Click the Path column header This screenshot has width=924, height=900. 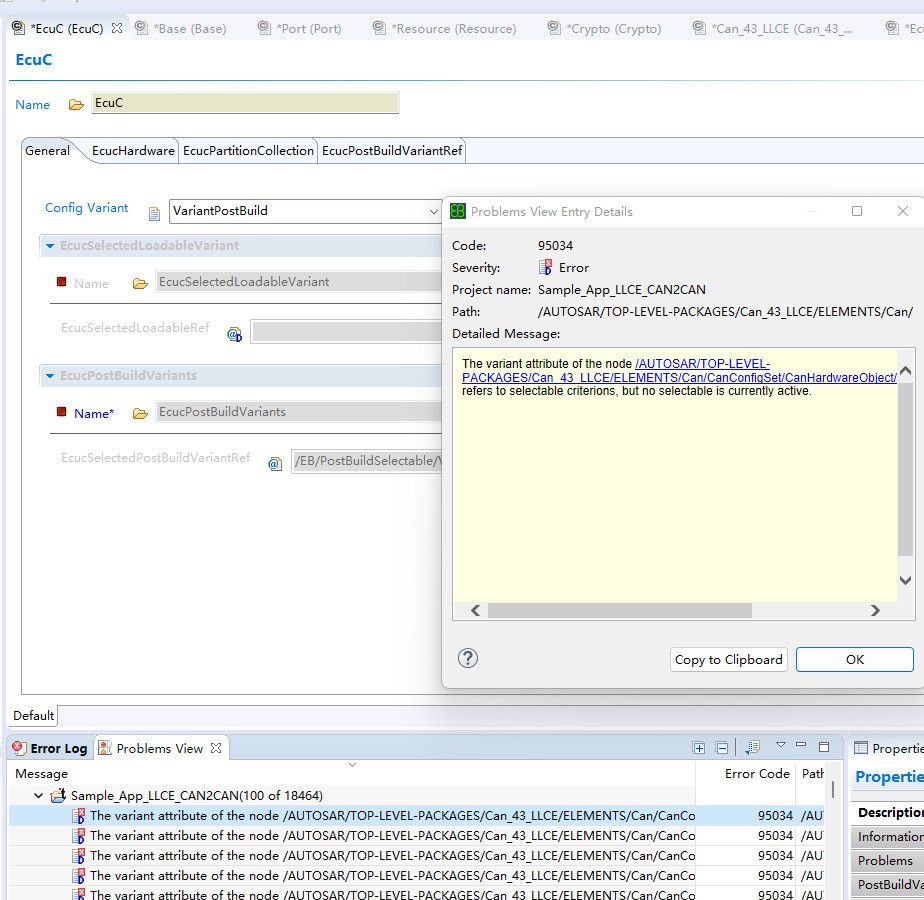point(813,773)
